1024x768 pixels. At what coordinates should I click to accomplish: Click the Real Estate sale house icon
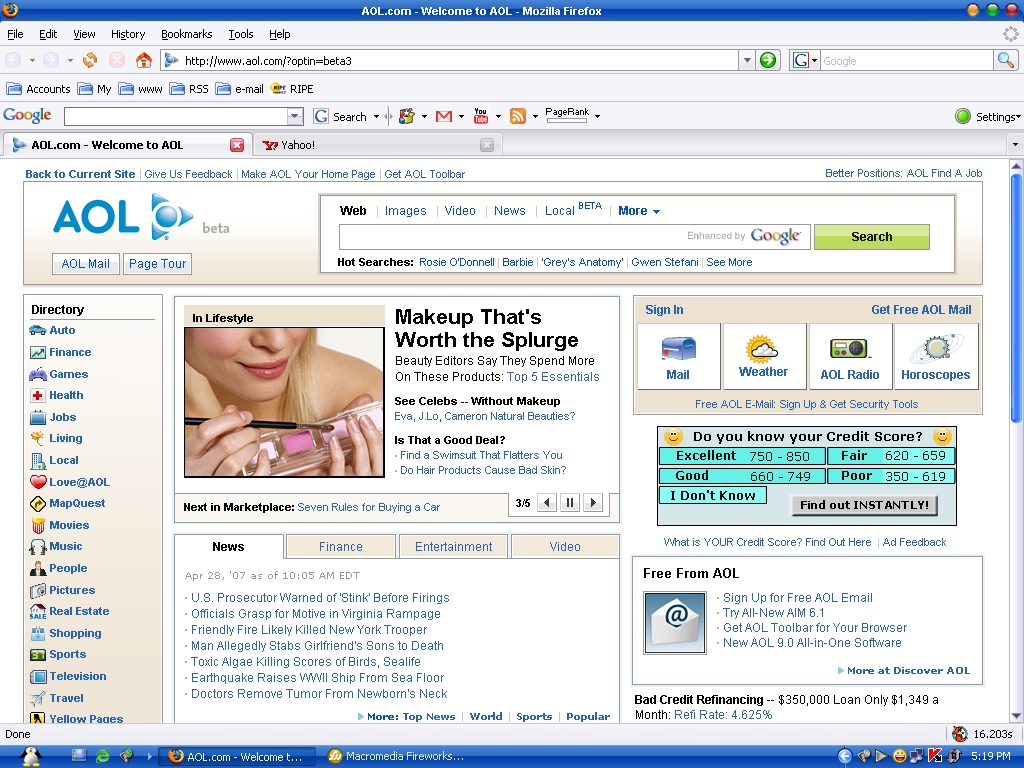(38, 611)
